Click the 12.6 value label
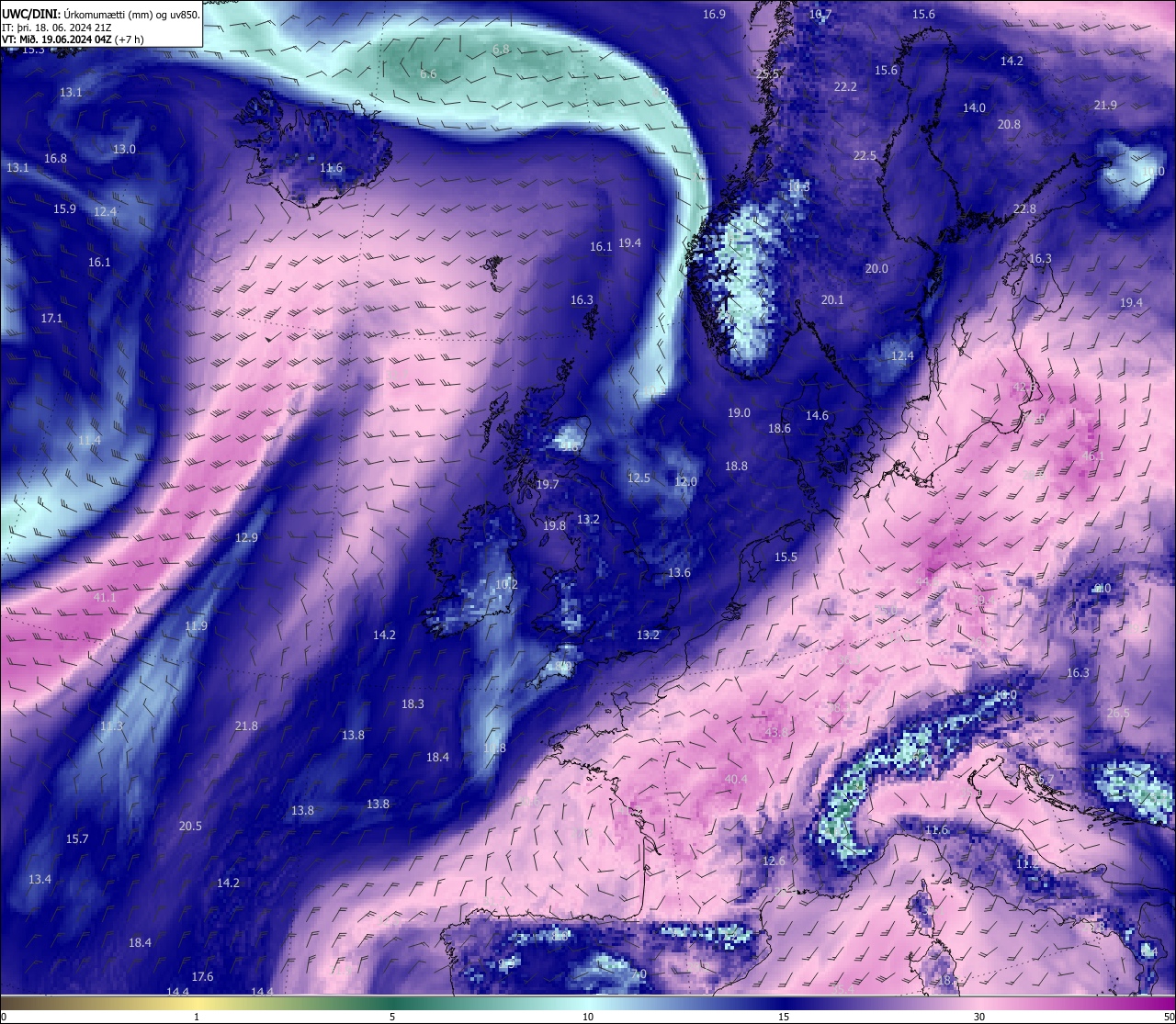This screenshot has height=1024, width=1176. [774, 861]
